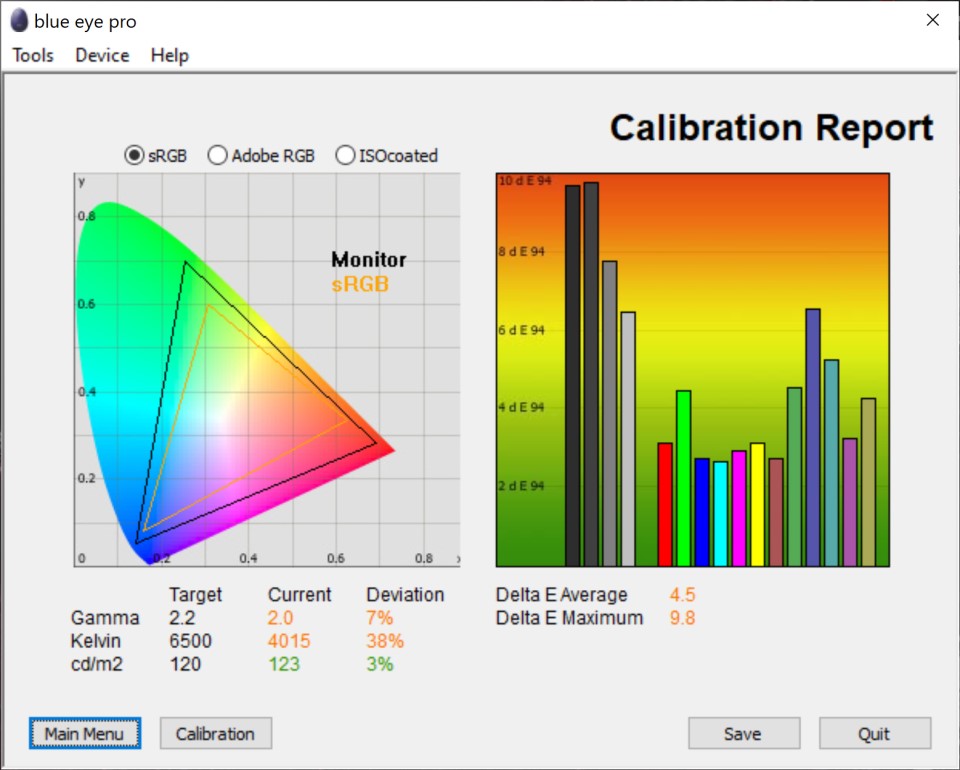Click the blue eye pro app icon
This screenshot has width=960, height=770.
tap(19, 21)
